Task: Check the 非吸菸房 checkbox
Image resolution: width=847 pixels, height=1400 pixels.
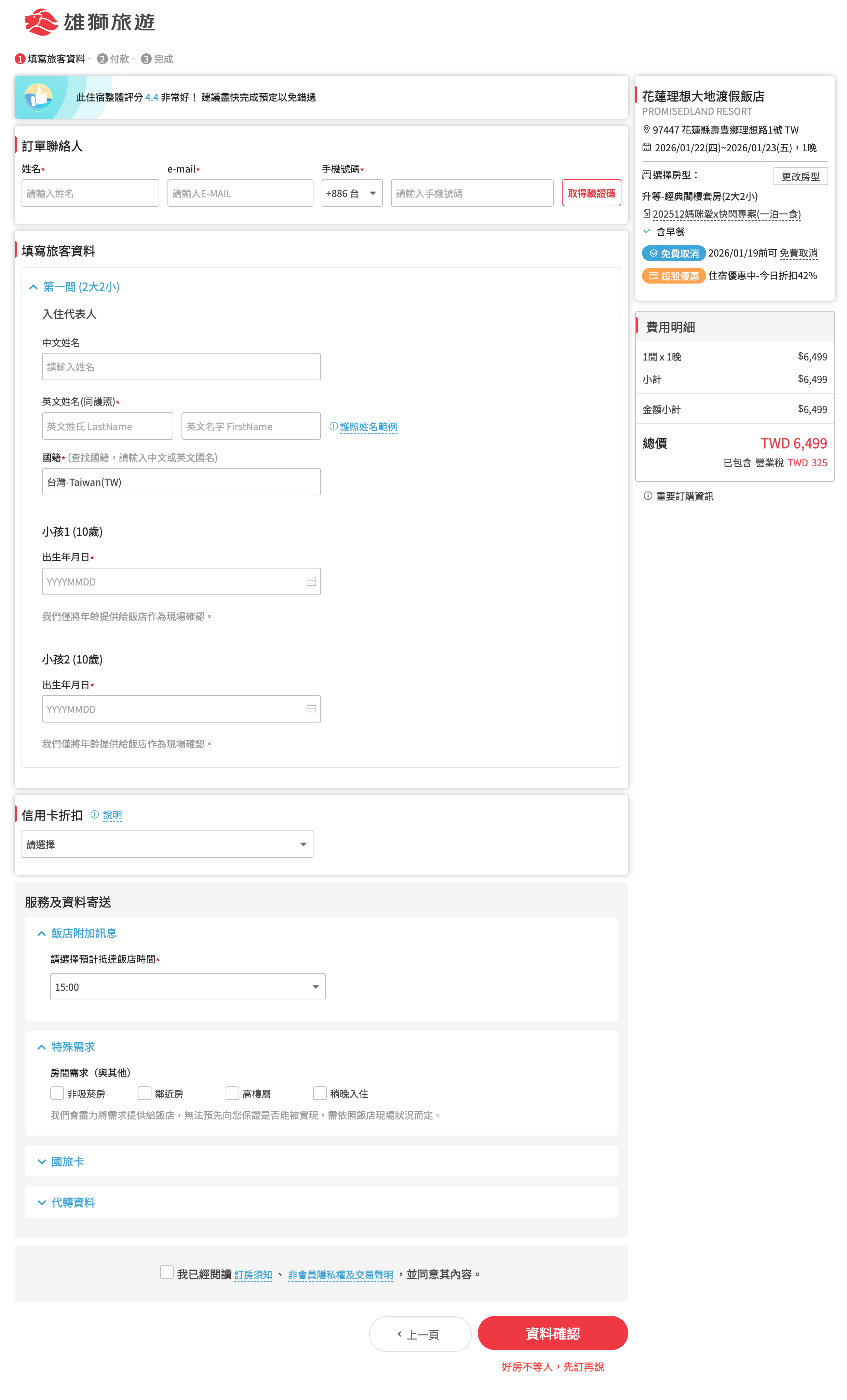Action: pyautogui.click(x=57, y=1093)
